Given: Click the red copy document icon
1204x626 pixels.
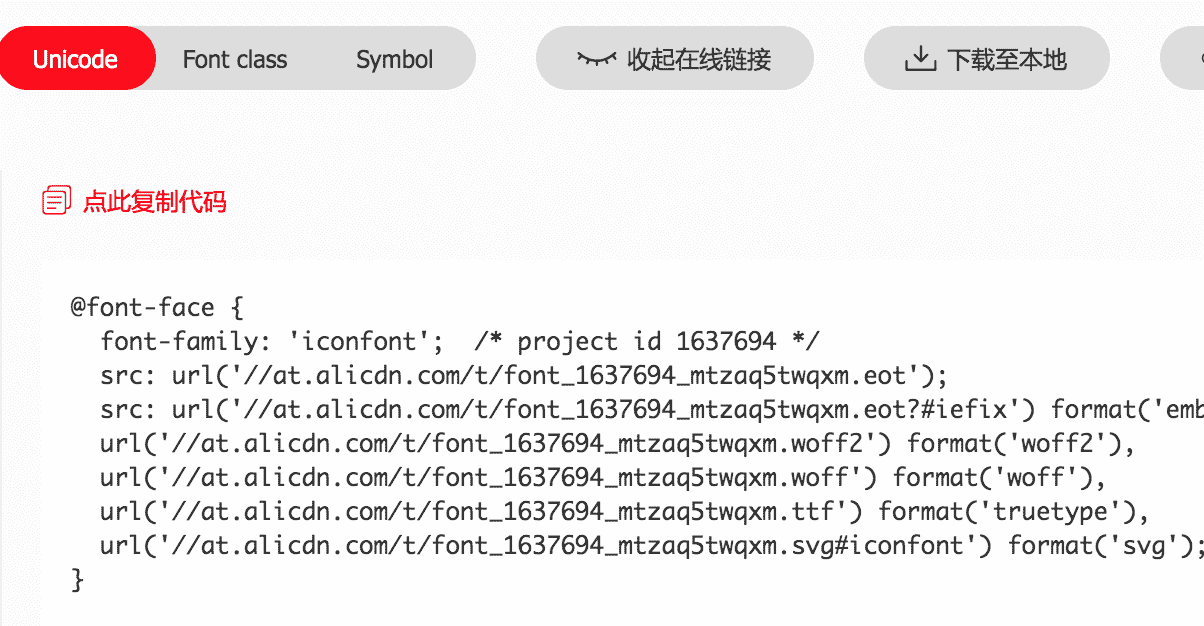Looking at the screenshot, I should tap(56, 201).
